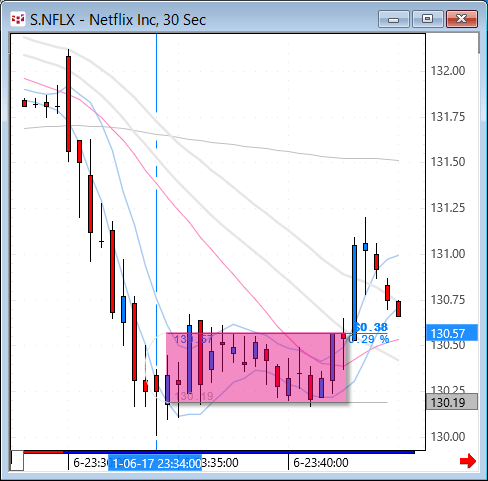This screenshot has height=481, width=488.
Task: Click the 3:35:00 time axis label
Action: pyautogui.click(x=220, y=463)
